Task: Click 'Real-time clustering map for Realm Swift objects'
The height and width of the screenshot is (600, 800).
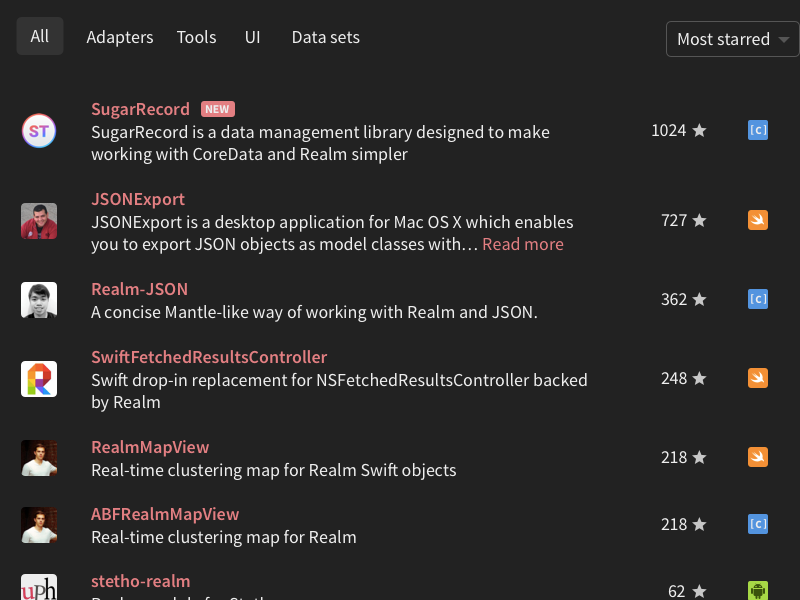Action: click(x=274, y=470)
